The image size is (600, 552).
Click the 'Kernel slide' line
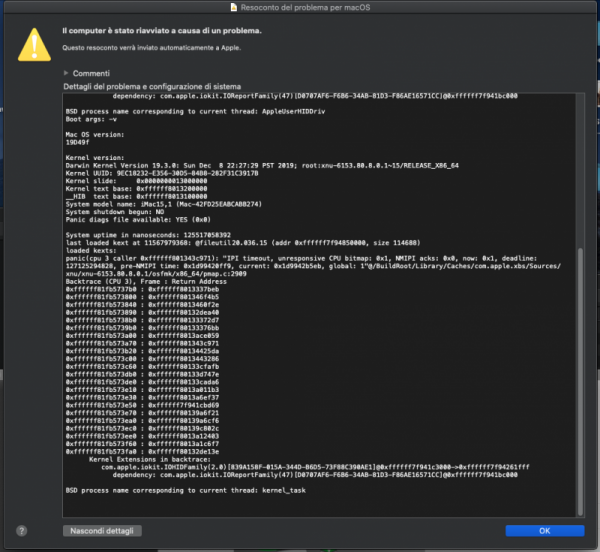click(x=136, y=181)
